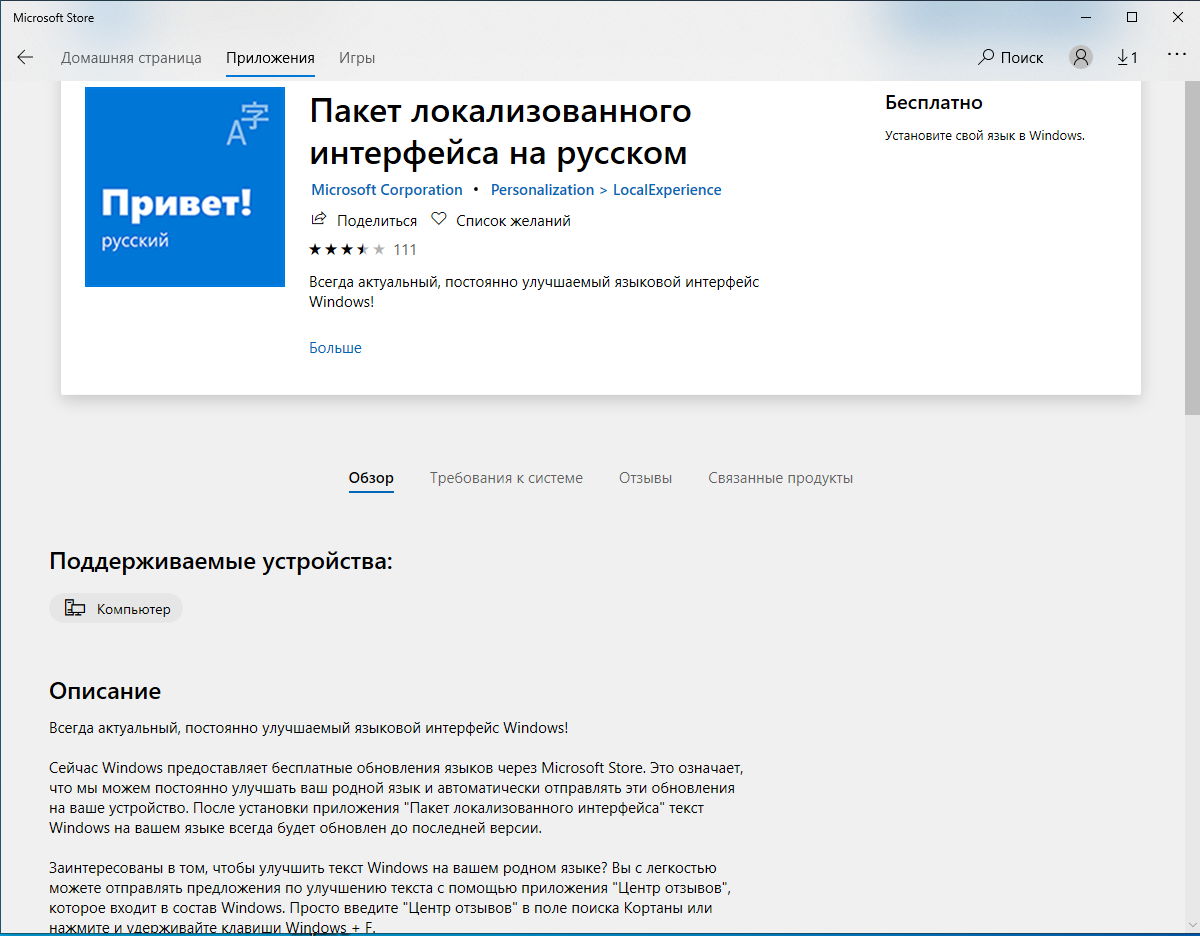Add to Список желаний wishlist
Image resolution: width=1200 pixels, height=936 pixels.
point(501,220)
